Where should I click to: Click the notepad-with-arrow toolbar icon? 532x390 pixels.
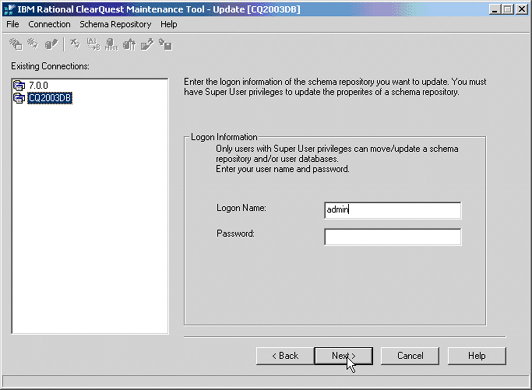147,44
